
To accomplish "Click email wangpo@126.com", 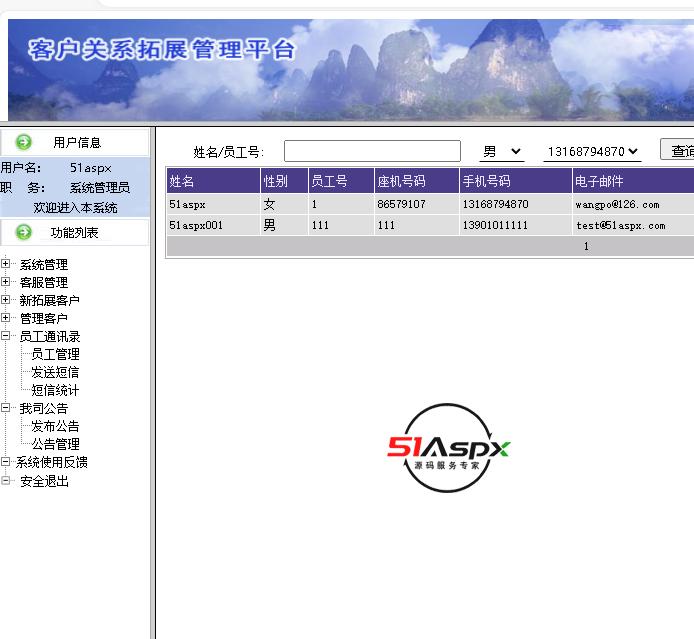I will pyautogui.click(x=617, y=204).
